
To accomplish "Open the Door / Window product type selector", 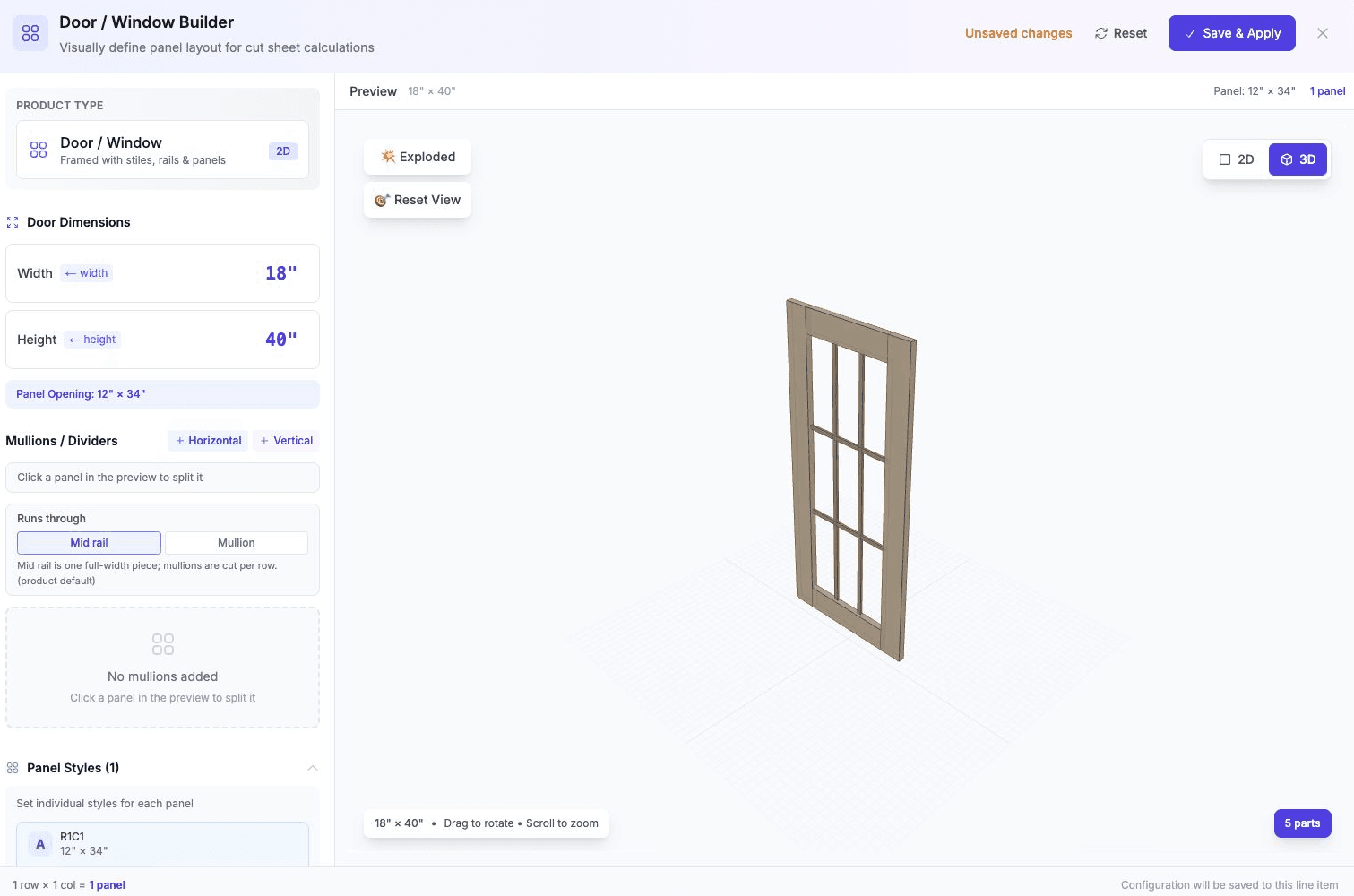I will click(163, 150).
